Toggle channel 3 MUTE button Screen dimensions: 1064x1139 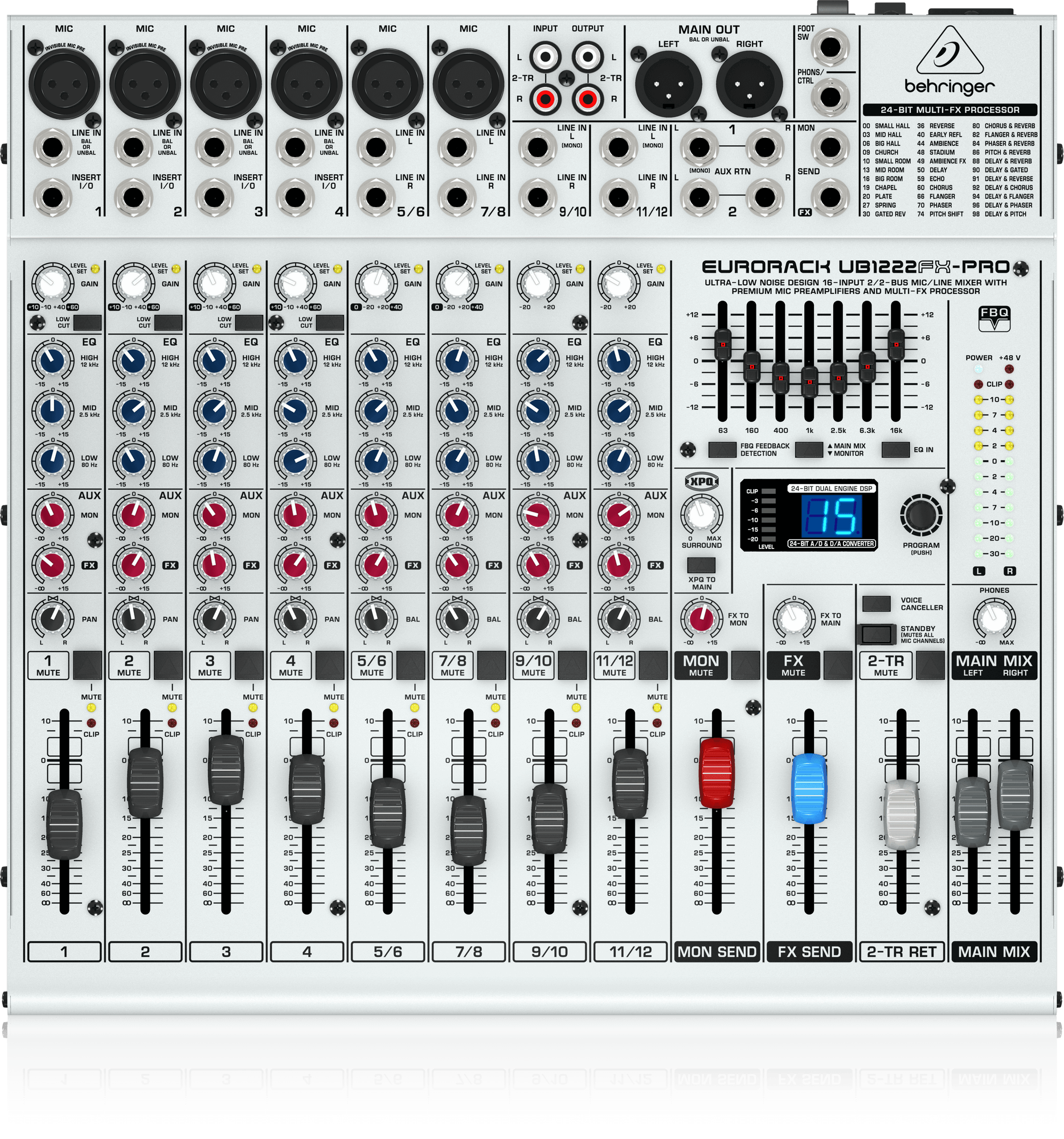249,665
